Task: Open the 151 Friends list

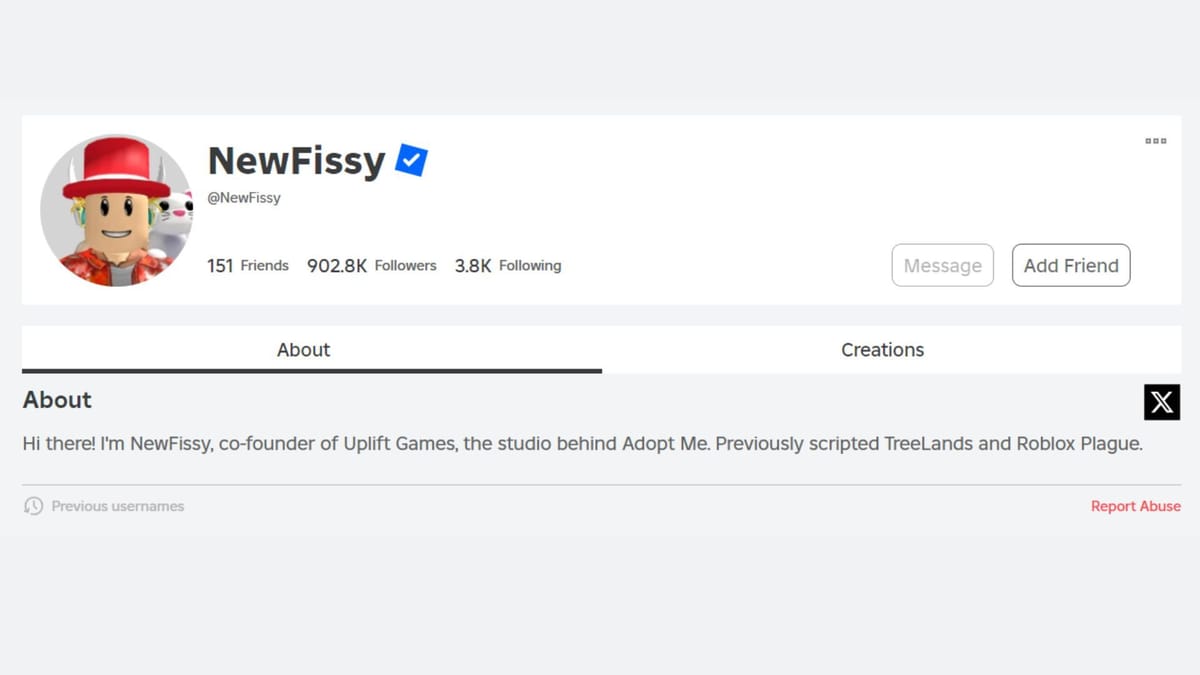Action: click(247, 265)
